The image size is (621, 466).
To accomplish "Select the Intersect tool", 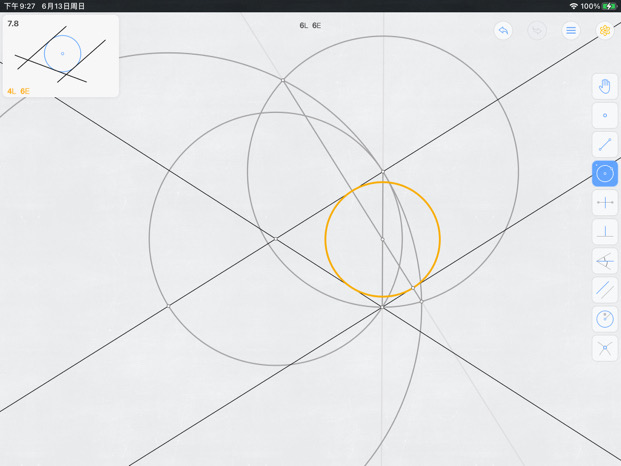I will [605, 348].
